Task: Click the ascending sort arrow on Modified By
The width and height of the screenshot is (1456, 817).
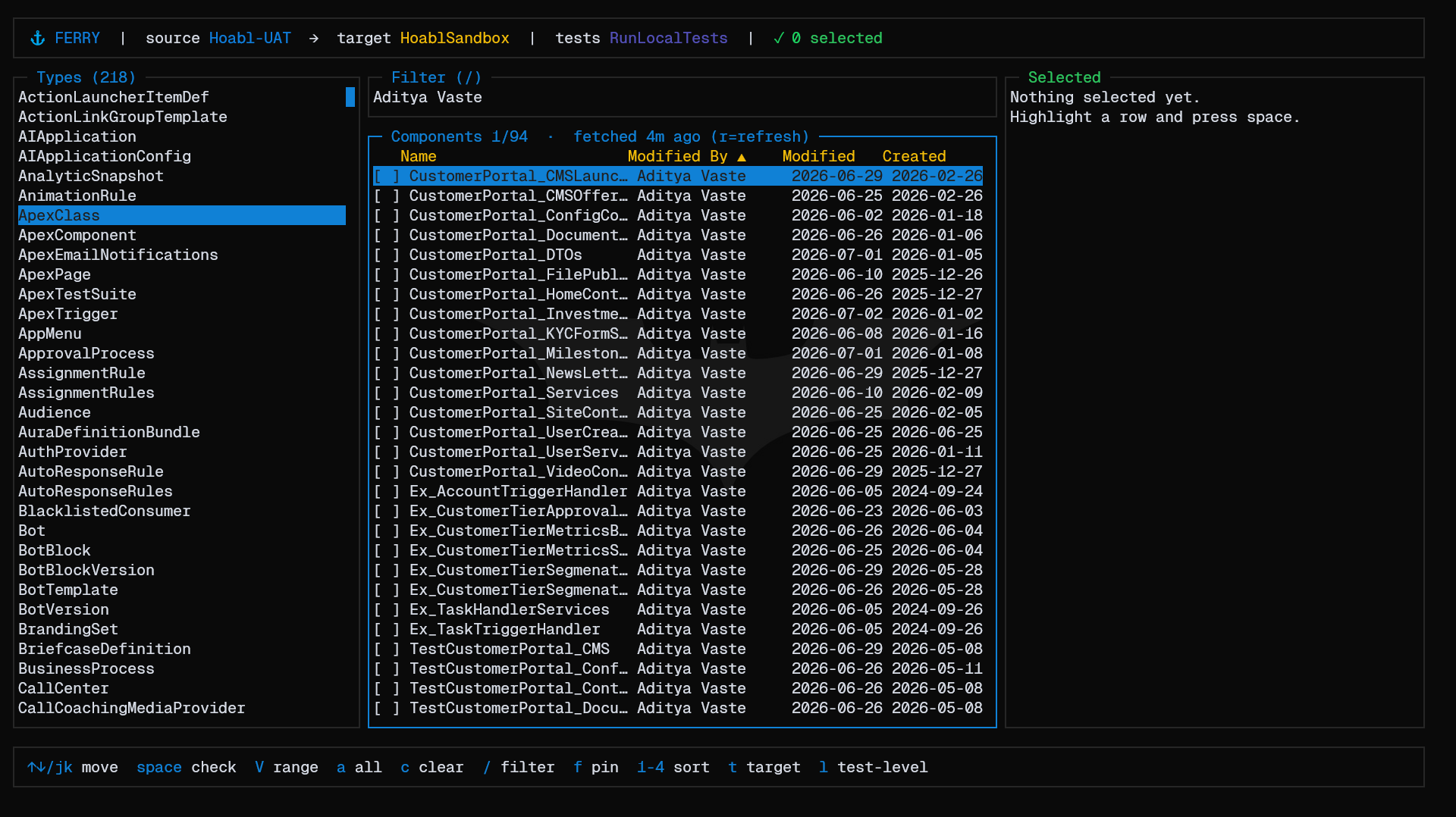Action: pyautogui.click(x=742, y=157)
